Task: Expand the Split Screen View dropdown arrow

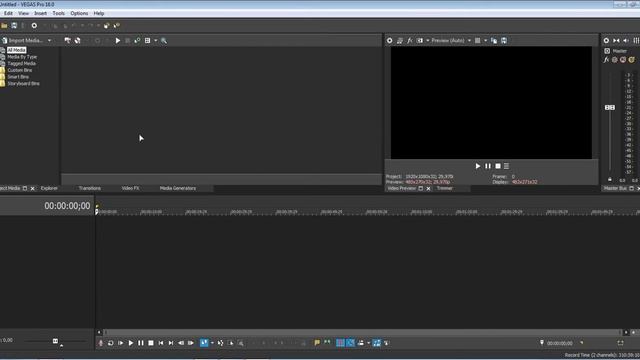Action: click(427, 40)
